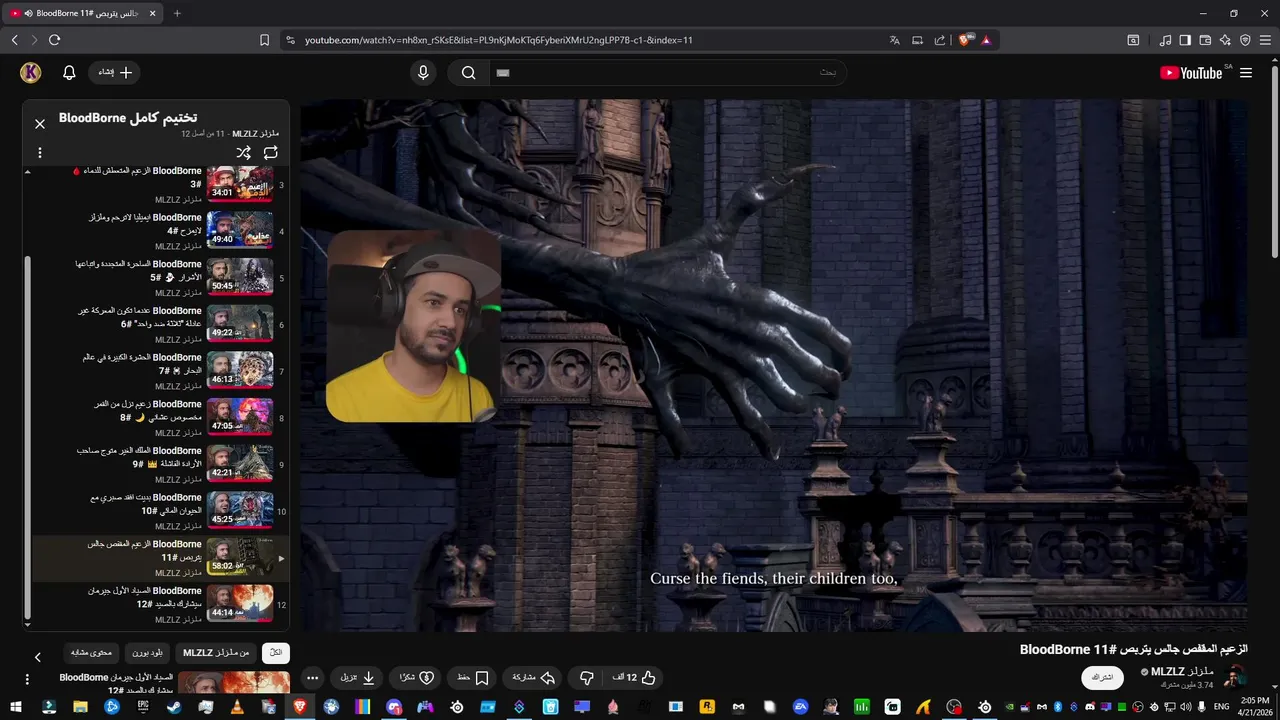Start voice search with the microphone
1280x720 pixels.
[x=423, y=73]
